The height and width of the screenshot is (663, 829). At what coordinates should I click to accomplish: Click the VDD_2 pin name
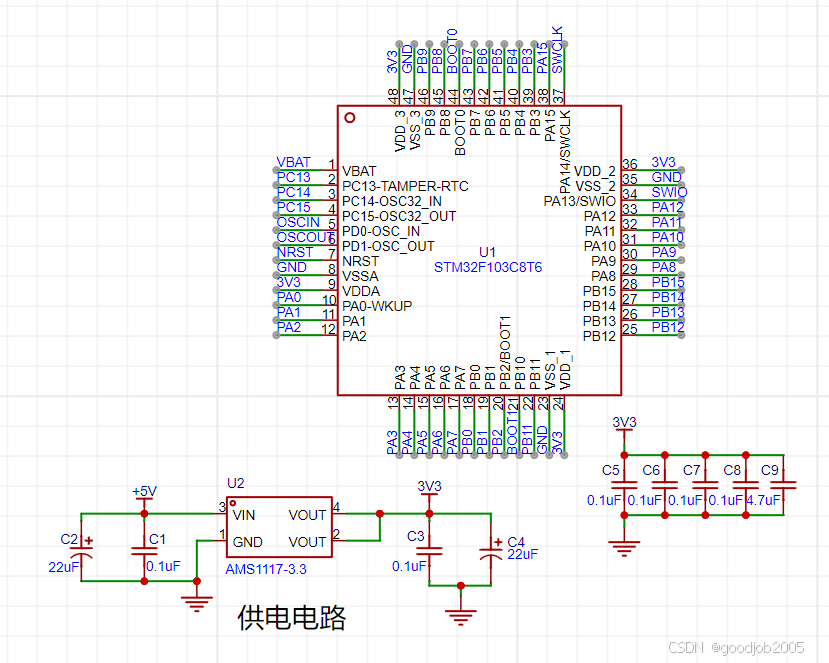pyautogui.click(x=595, y=171)
